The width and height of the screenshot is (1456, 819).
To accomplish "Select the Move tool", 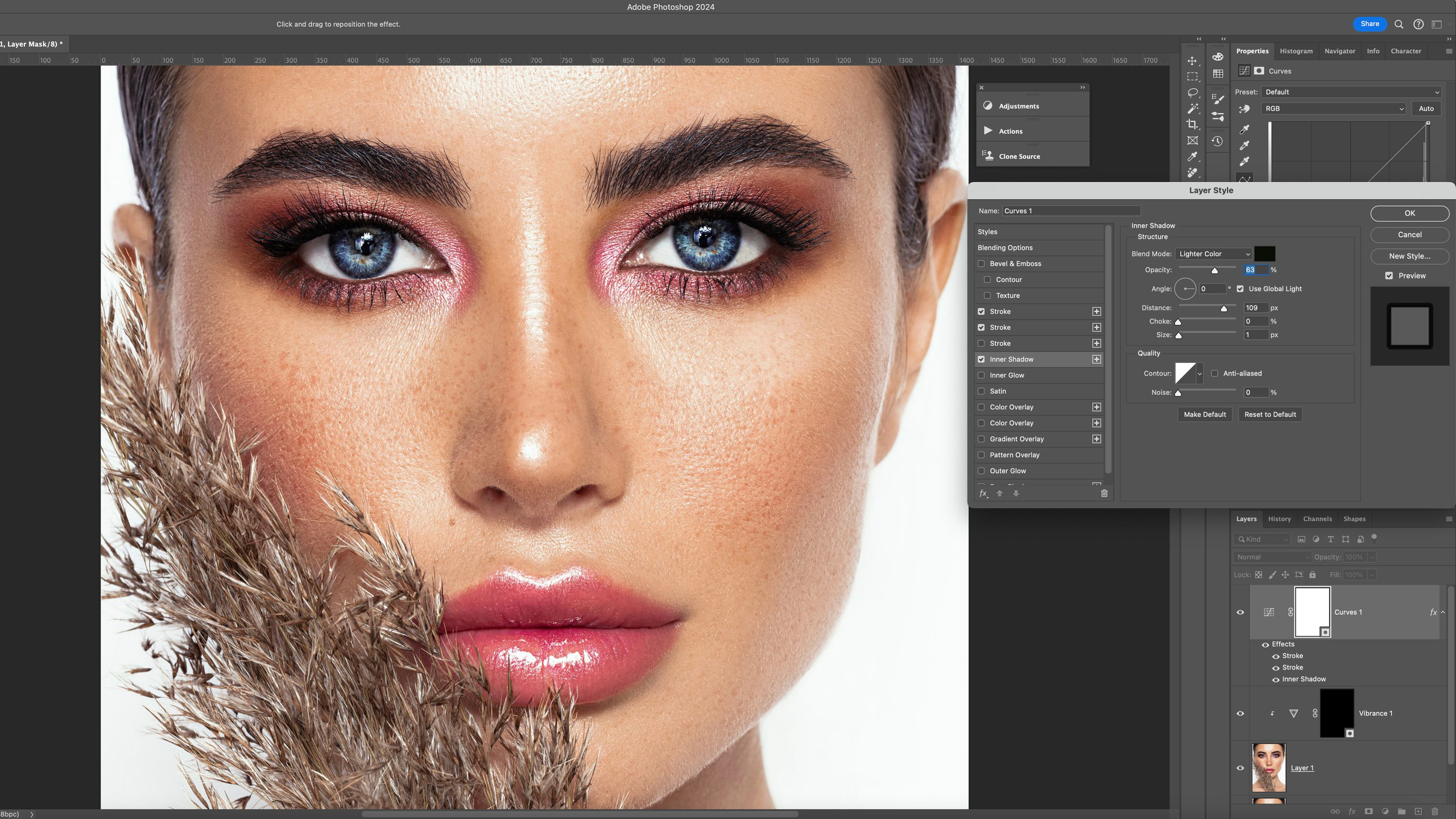I will coord(1192,60).
